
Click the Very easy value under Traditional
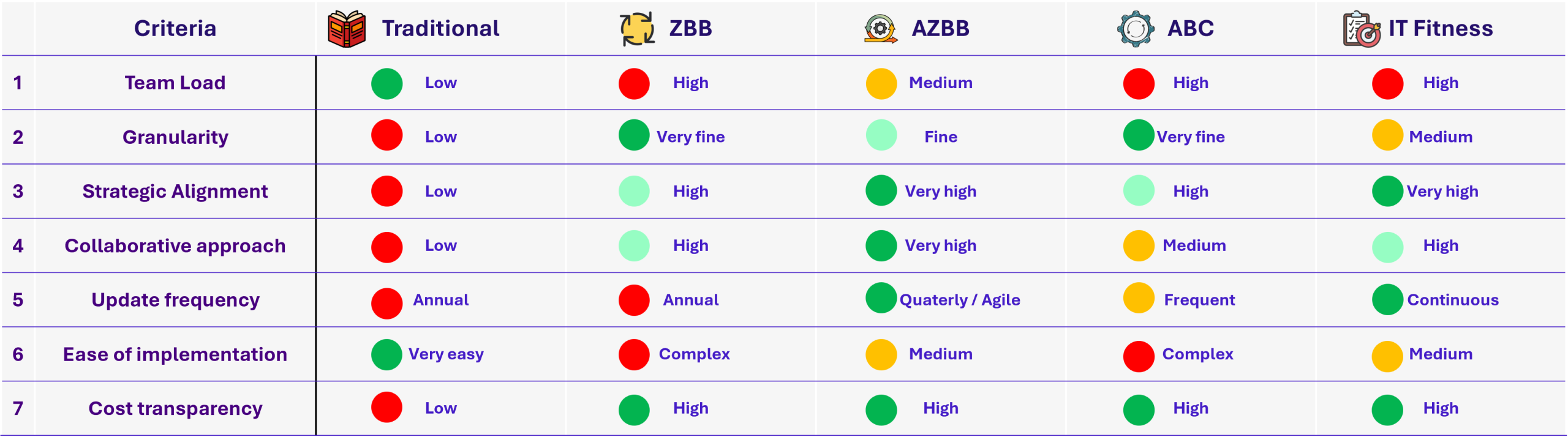click(446, 354)
